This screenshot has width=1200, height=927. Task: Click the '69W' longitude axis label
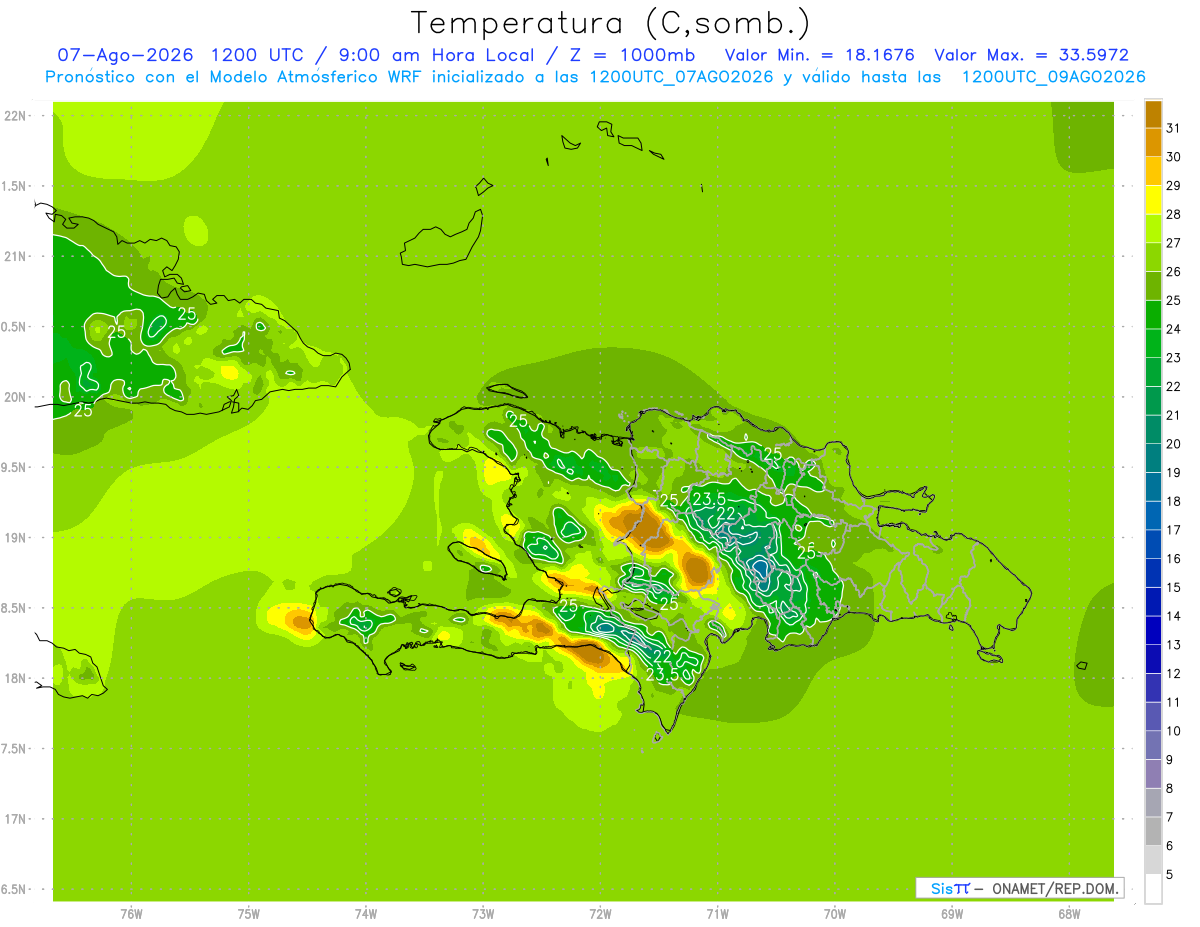[952, 914]
